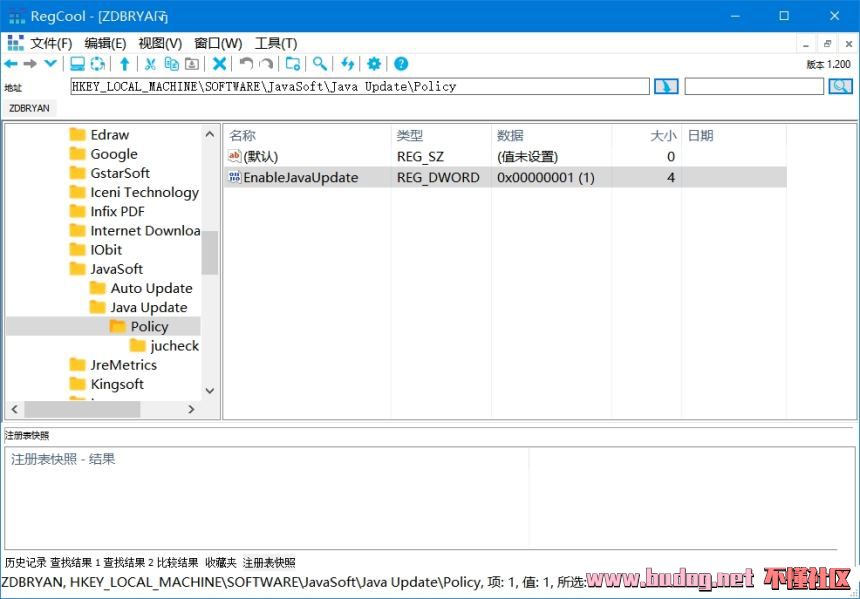The height and width of the screenshot is (599, 860).
Task: Switch to the 收藏夹 bottom tab
Action: [221, 563]
